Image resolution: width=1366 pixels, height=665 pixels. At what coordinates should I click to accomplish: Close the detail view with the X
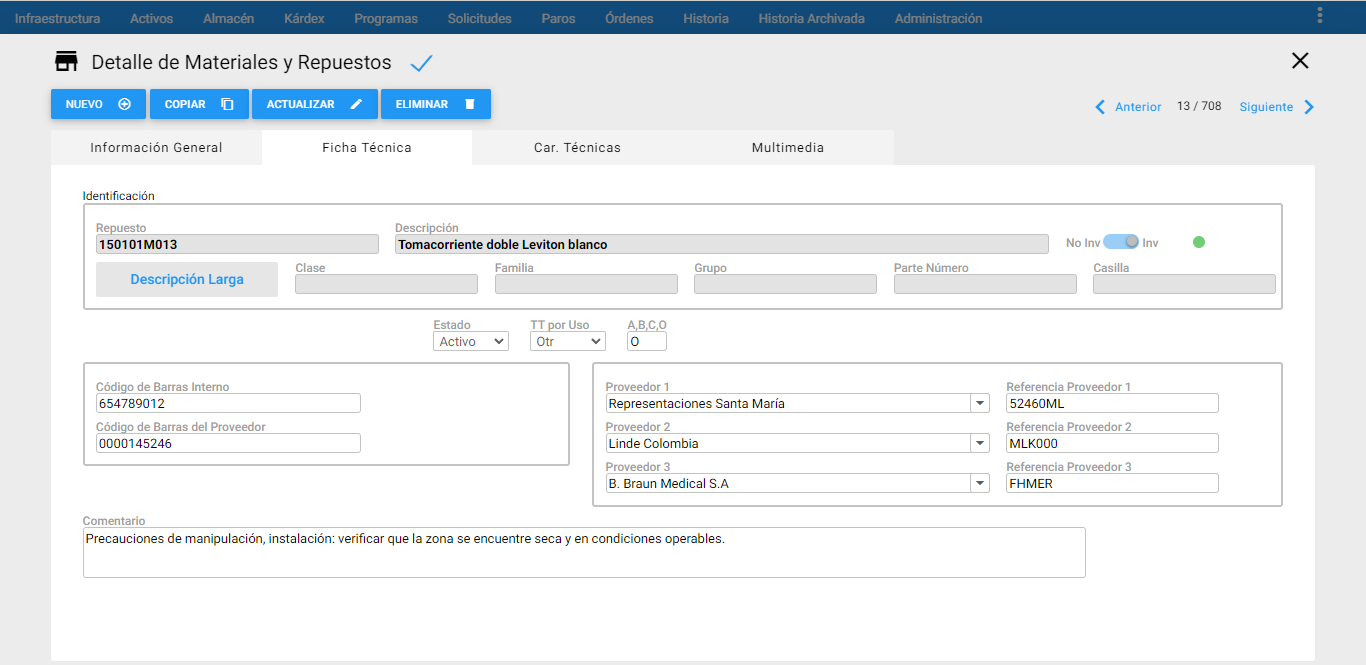click(x=1300, y=60)
